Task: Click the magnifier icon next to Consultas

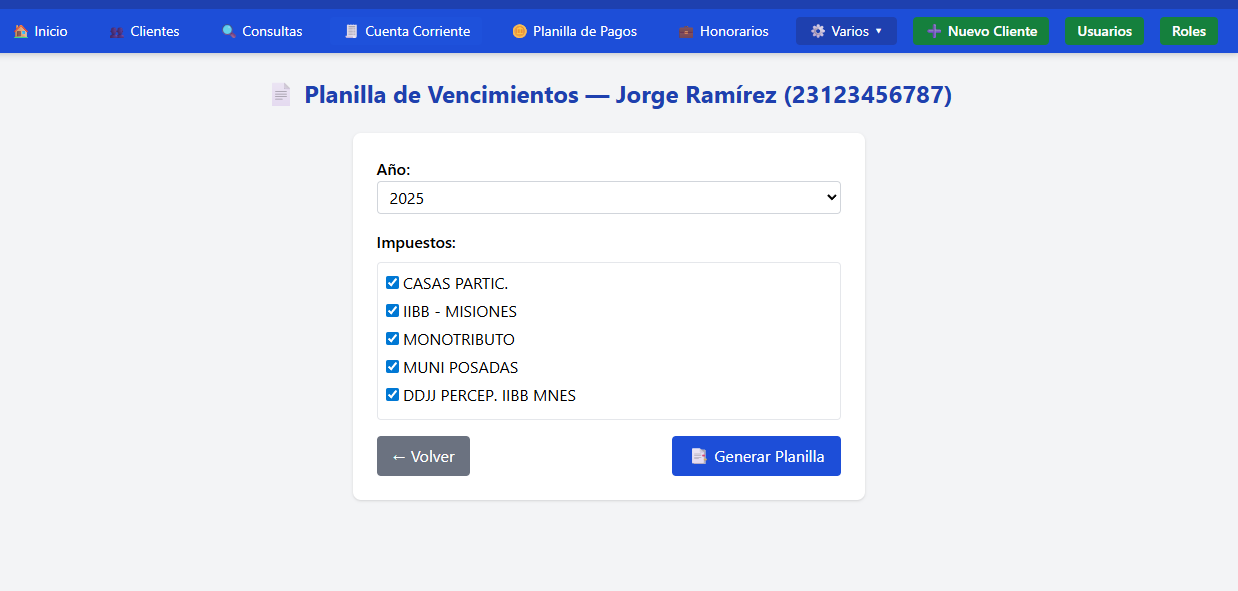Action: click(227, 31)
